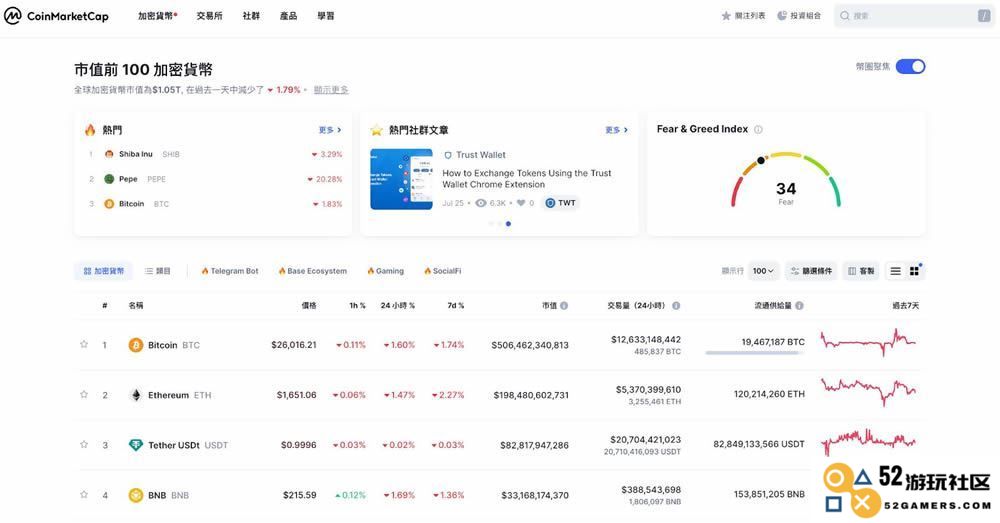Star Tether USDt to add to watchlist
Viewport: 1000px width, 523px height.
tap(84, 444)
